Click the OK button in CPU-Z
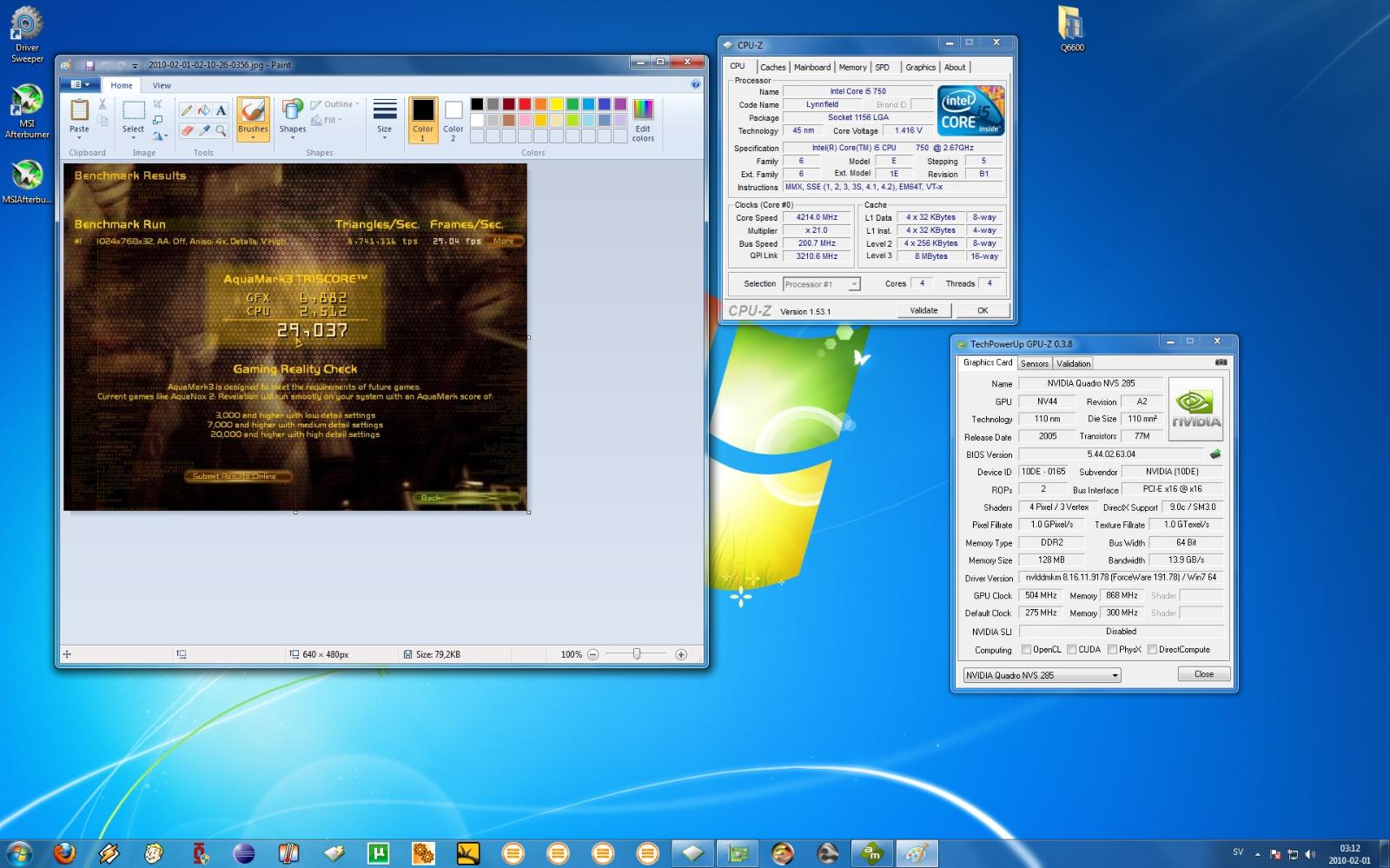 coord(983,310)
